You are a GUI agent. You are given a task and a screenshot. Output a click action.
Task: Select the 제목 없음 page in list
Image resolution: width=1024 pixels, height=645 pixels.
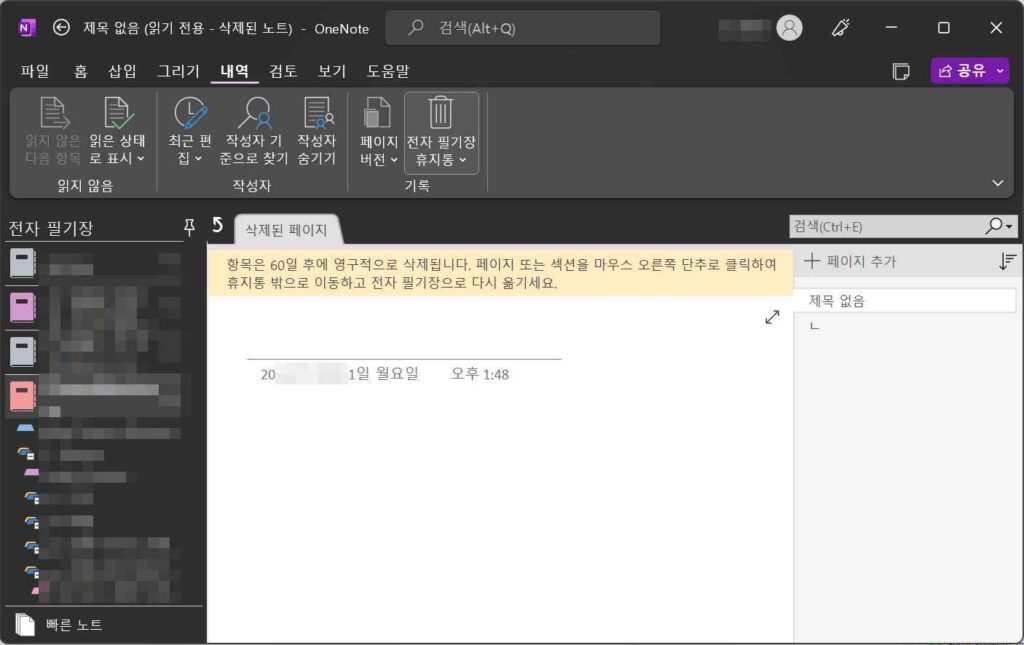[x=905, y=300]
